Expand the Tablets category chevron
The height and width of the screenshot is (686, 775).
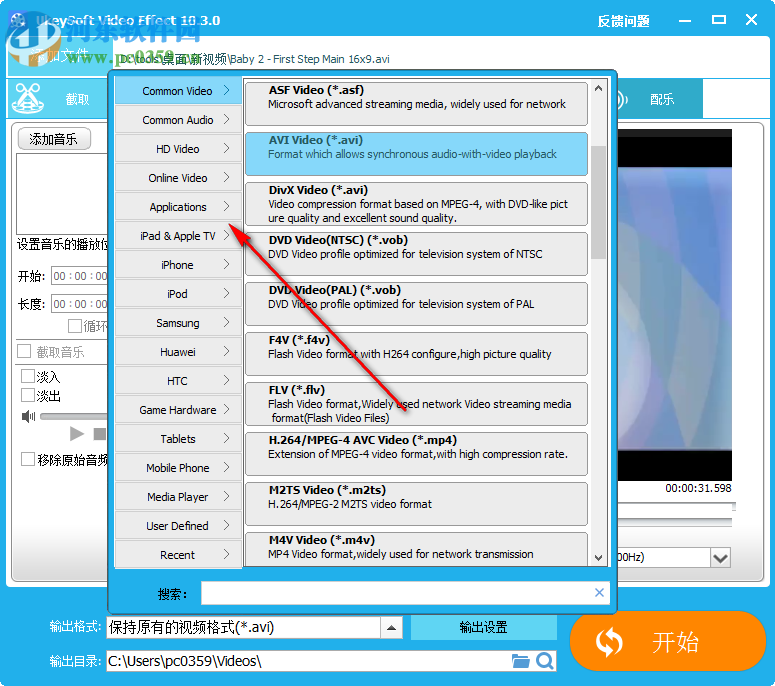coord(226,438)
